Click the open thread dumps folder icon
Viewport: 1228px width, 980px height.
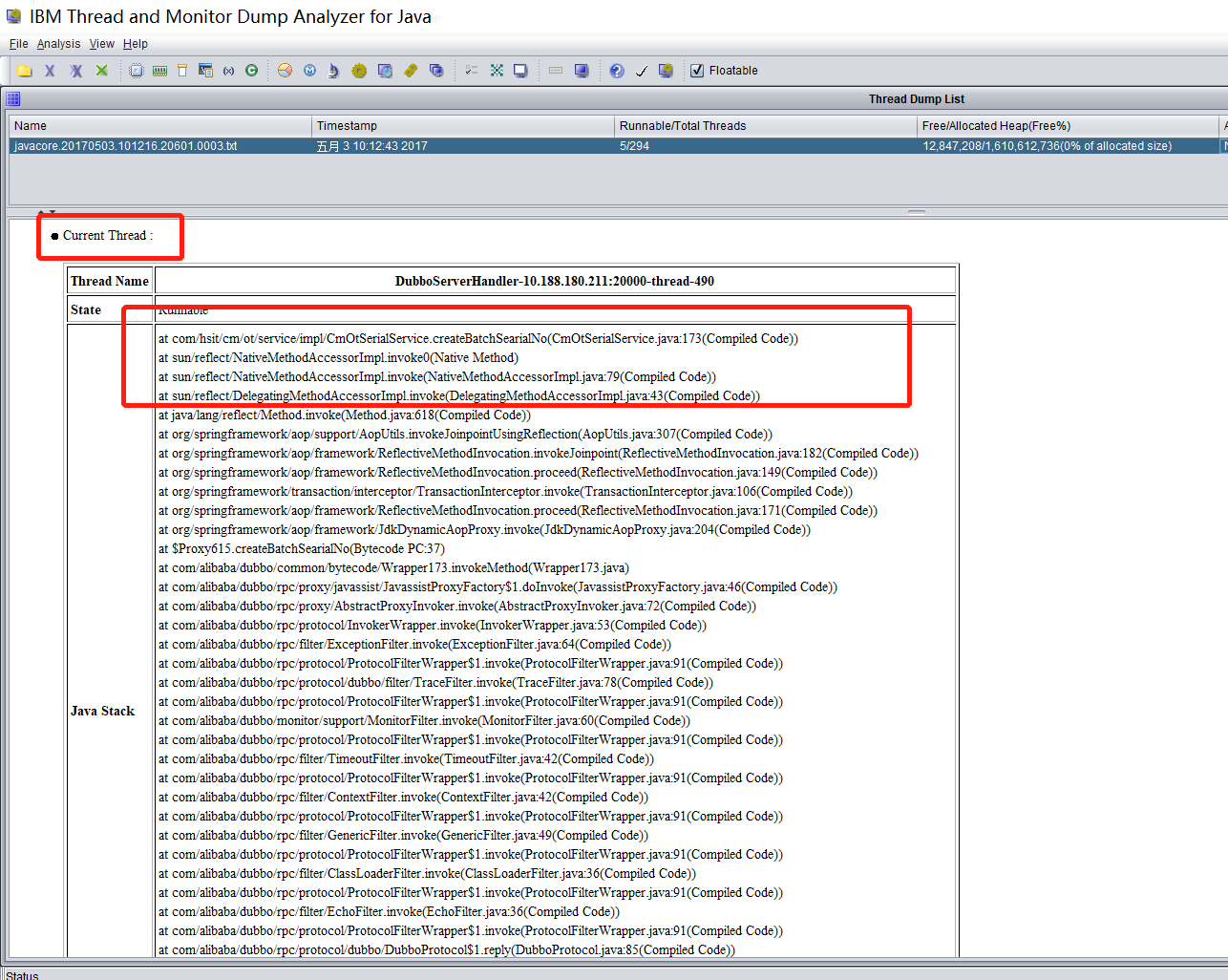coord(25,71)
